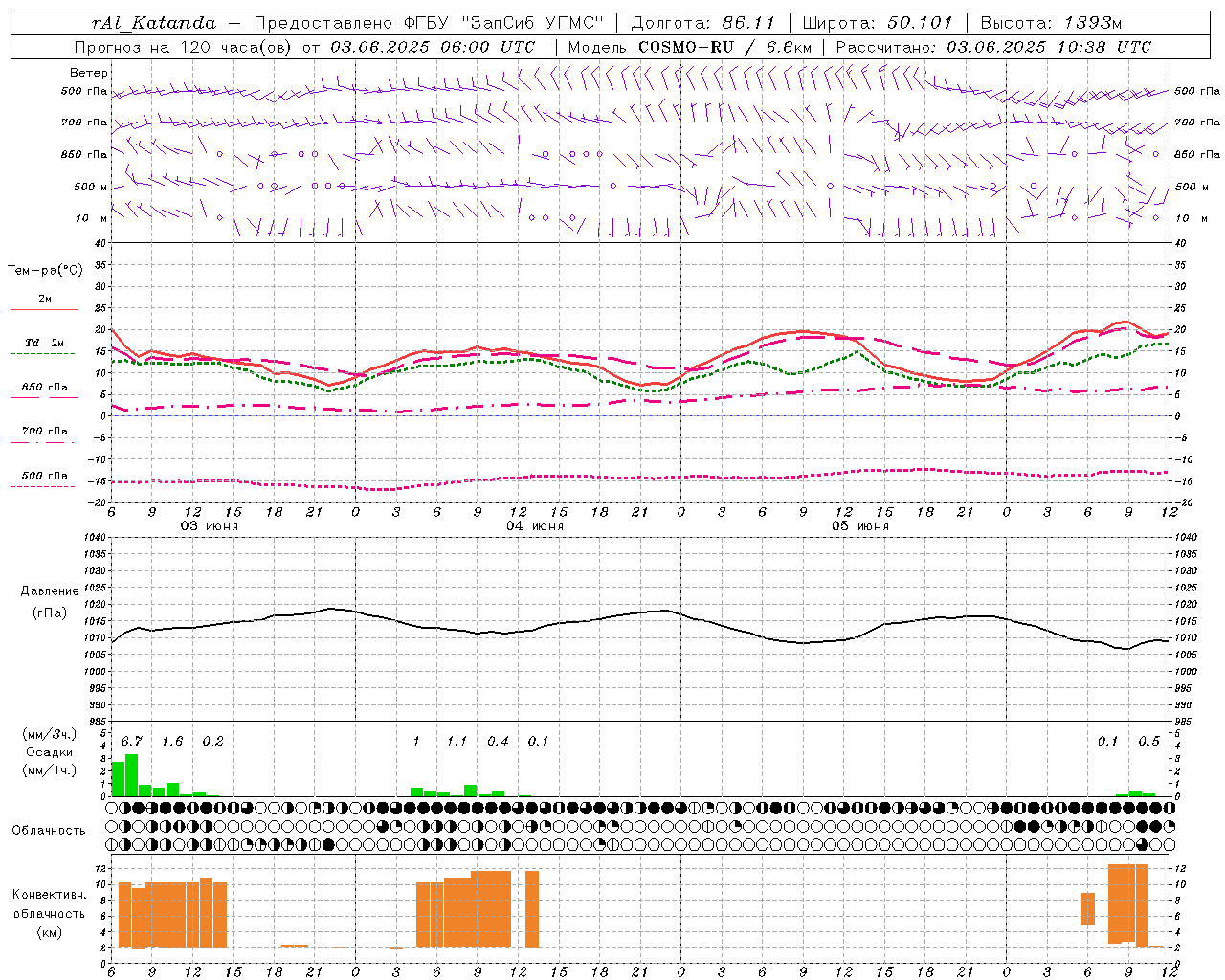Click the (гПа) pressure unit label
The height and width of the screenshot is (980, 1225).
[50, 613]
